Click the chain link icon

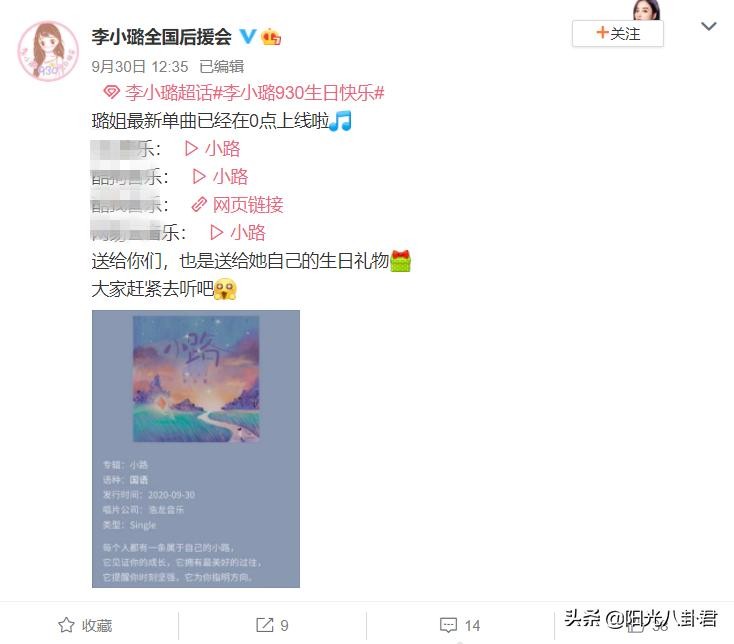[x=199, y=205]
